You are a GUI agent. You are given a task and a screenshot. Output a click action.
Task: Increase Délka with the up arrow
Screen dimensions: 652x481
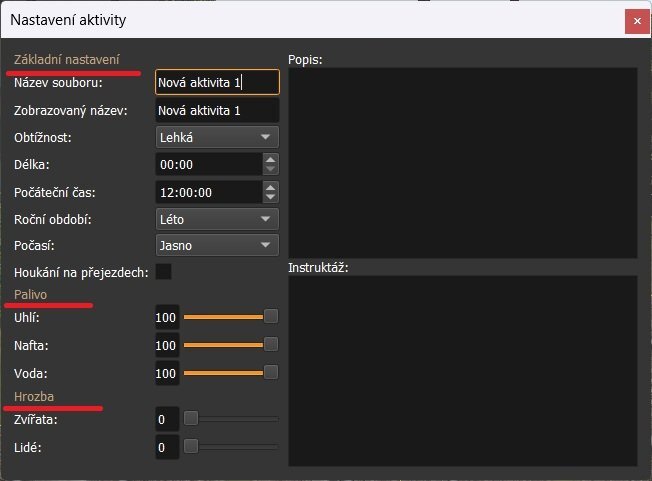pyautogui.click(x=270, y=159)
